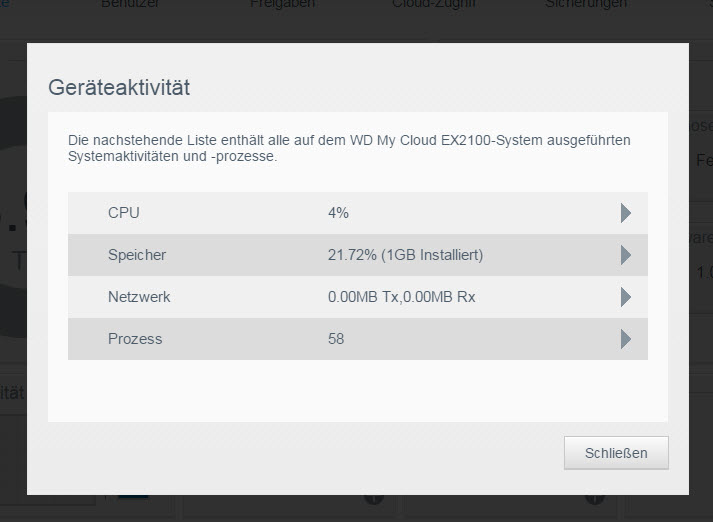Switch to the dimmed Benutzer tab
The width and height of the screenshot is (713, 522).
(130, 4)
